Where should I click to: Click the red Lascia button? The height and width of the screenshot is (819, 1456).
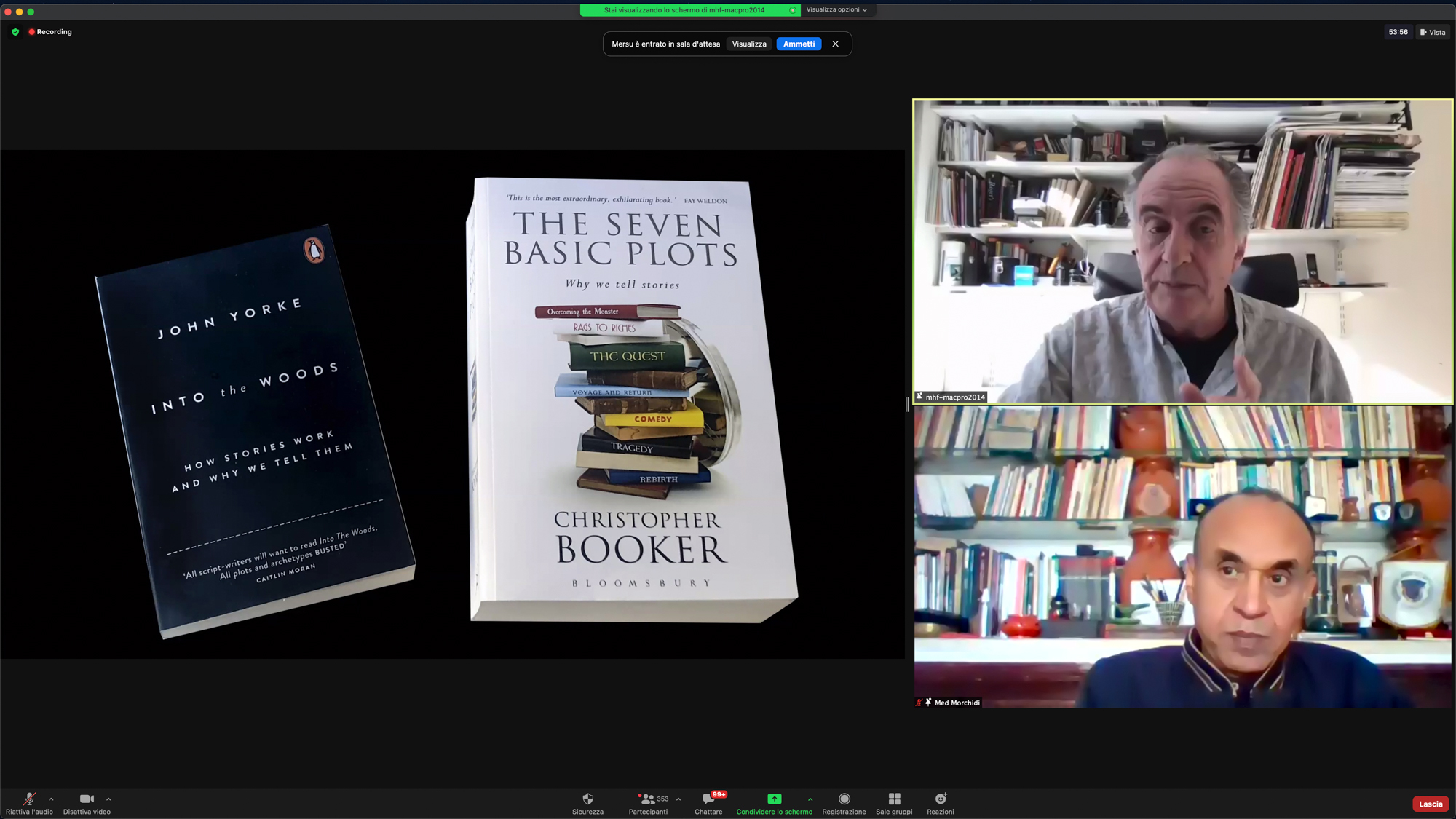(1430, 804)
